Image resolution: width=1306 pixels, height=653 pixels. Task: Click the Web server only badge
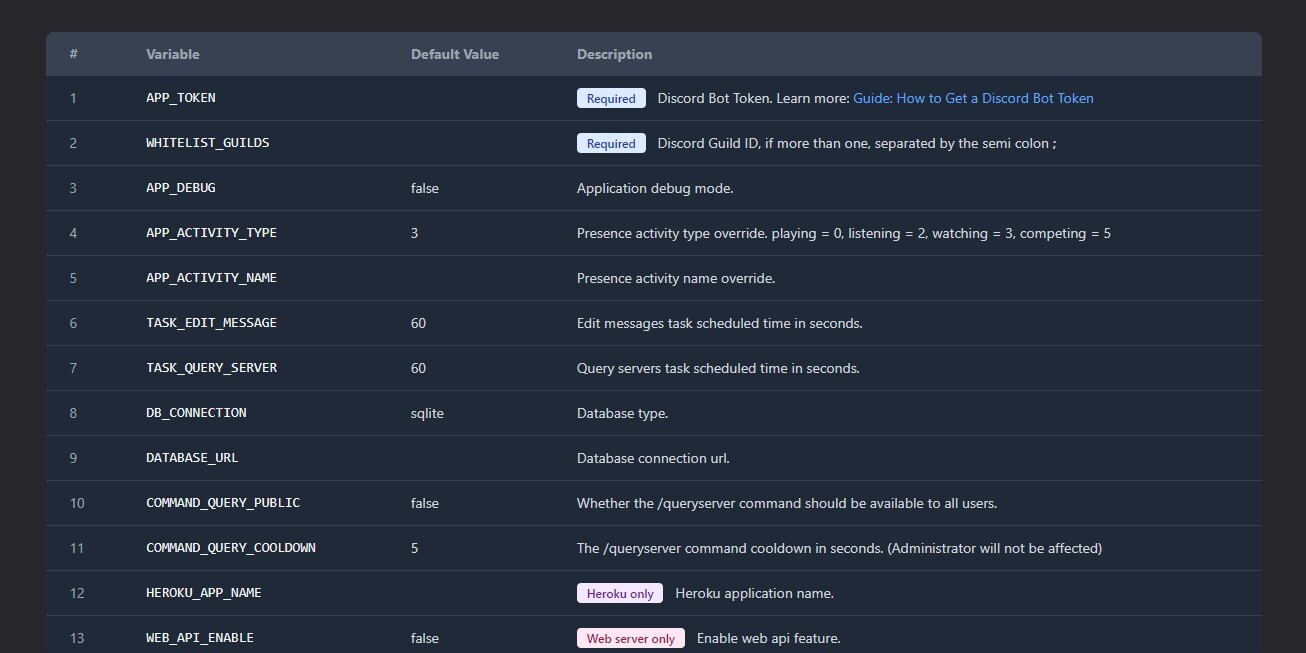coord(630,638)
